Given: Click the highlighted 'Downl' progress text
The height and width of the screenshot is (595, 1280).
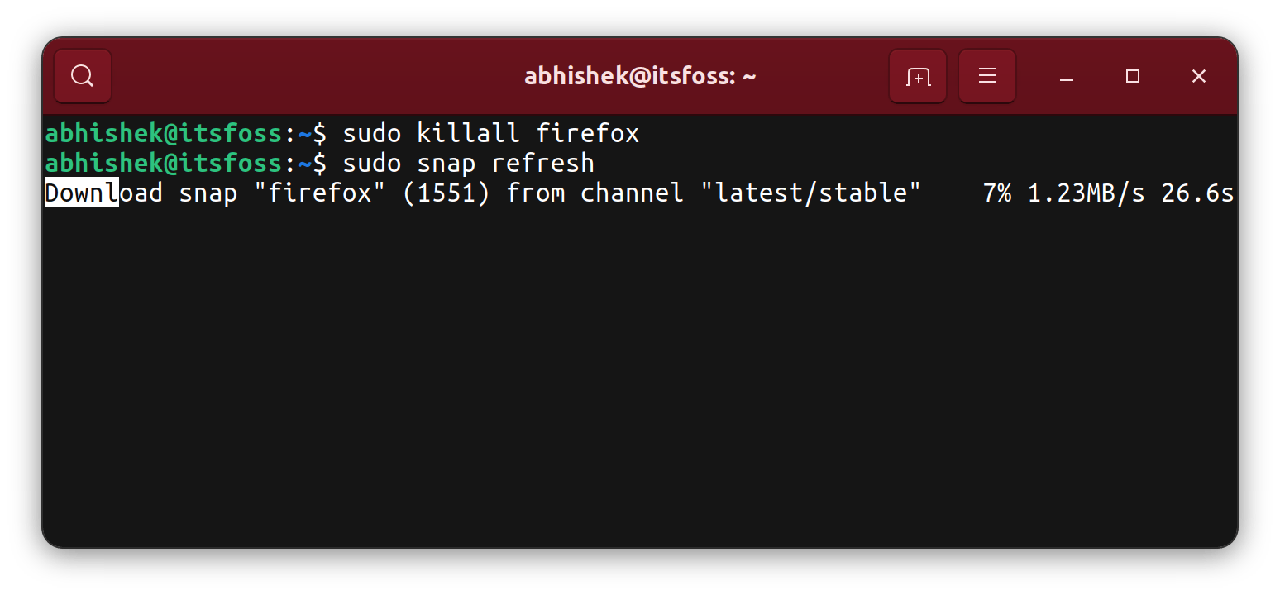Looking at the screenshot, I should pyautogui.click(x=81, y=193).
